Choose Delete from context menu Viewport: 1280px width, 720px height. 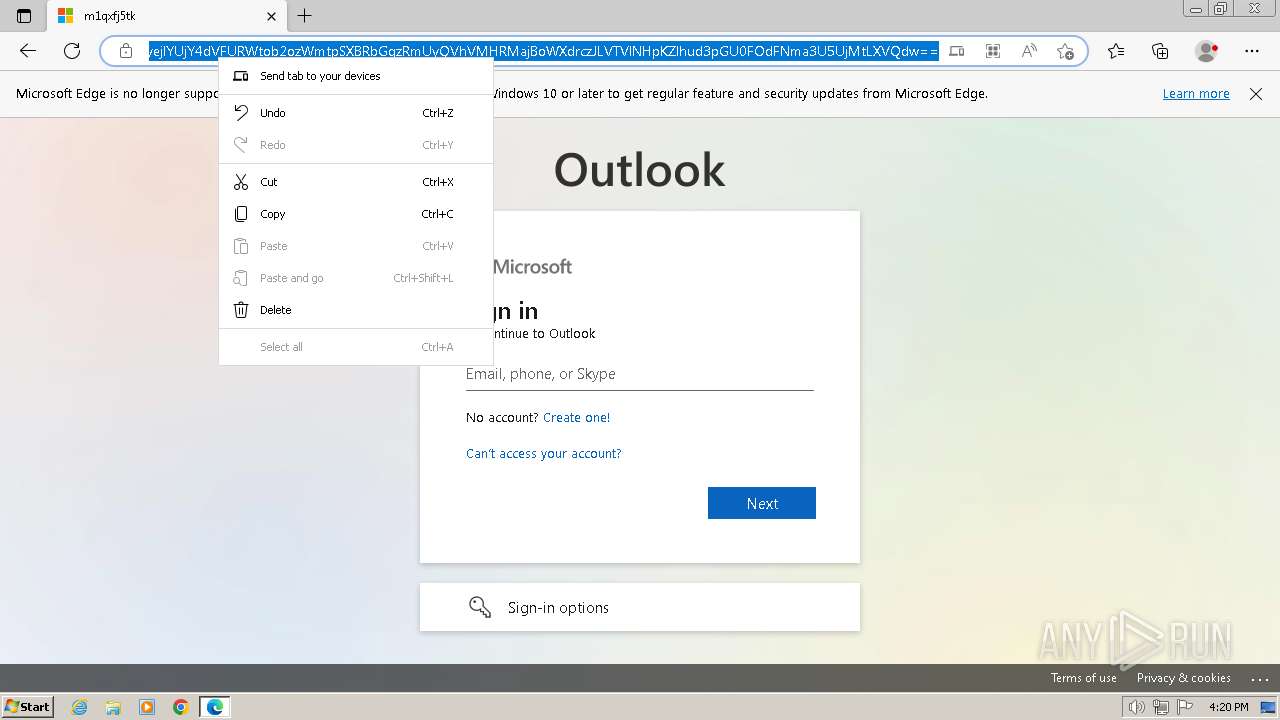(356, 310)
